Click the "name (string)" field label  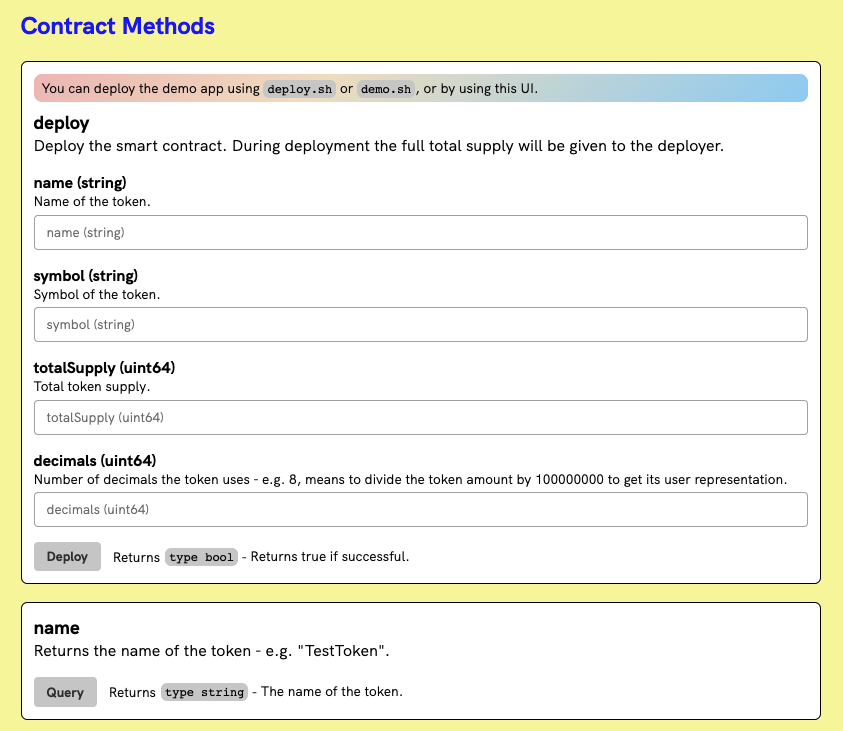[80, 183]
